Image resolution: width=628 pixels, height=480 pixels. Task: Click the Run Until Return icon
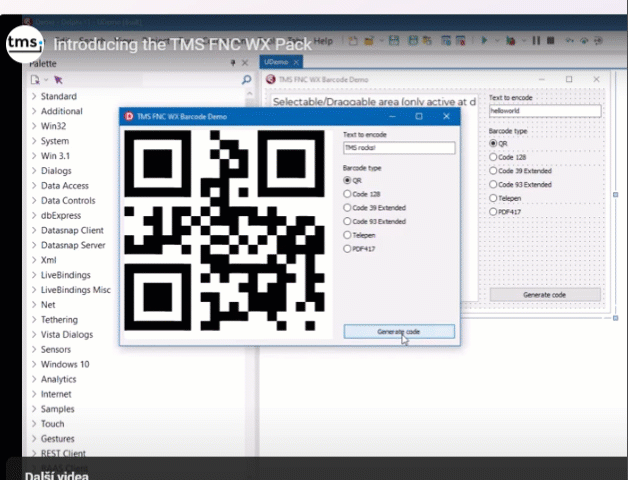click(x=598, y=40)
